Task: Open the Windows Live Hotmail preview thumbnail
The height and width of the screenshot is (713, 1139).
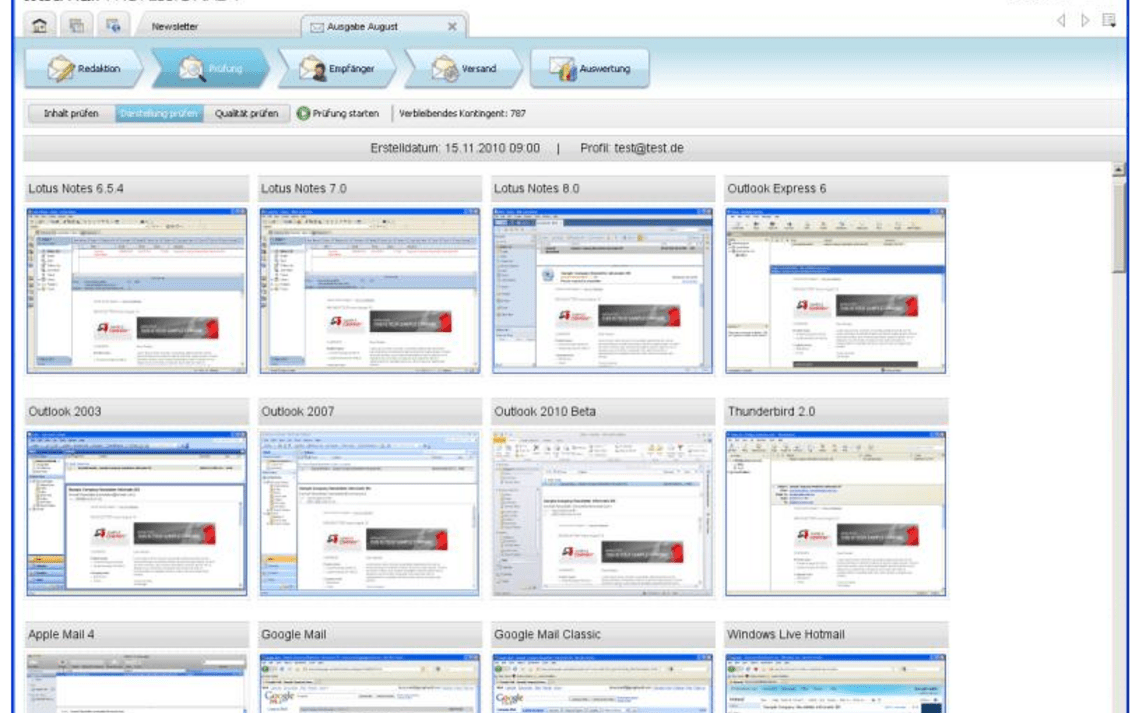Action: pos(835,683)
